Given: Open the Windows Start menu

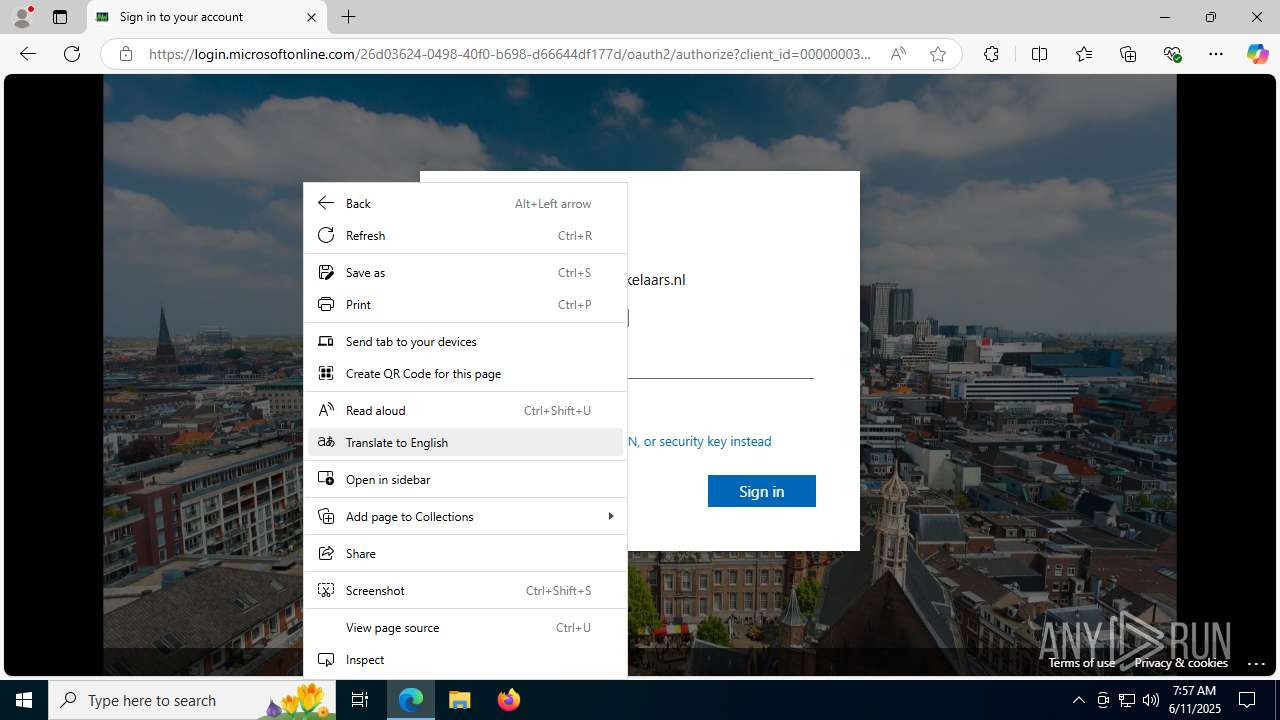Looking at the screenshot, I should click(24, 700).
